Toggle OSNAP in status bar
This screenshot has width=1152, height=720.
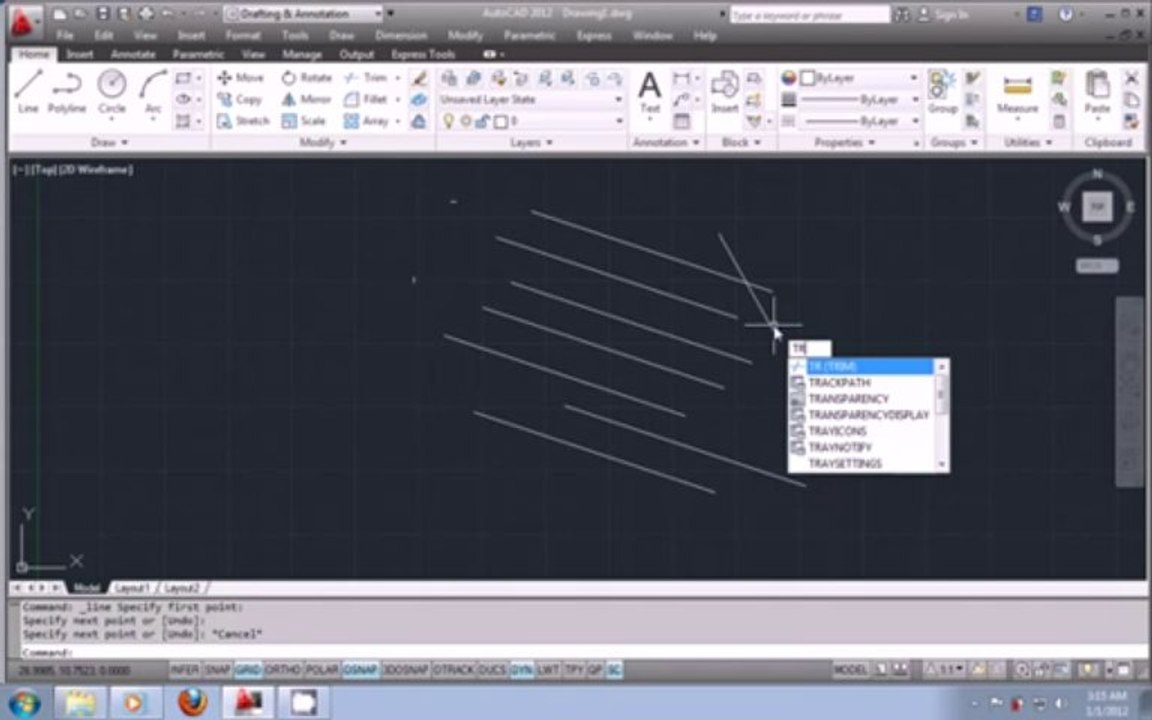point(360,670)
